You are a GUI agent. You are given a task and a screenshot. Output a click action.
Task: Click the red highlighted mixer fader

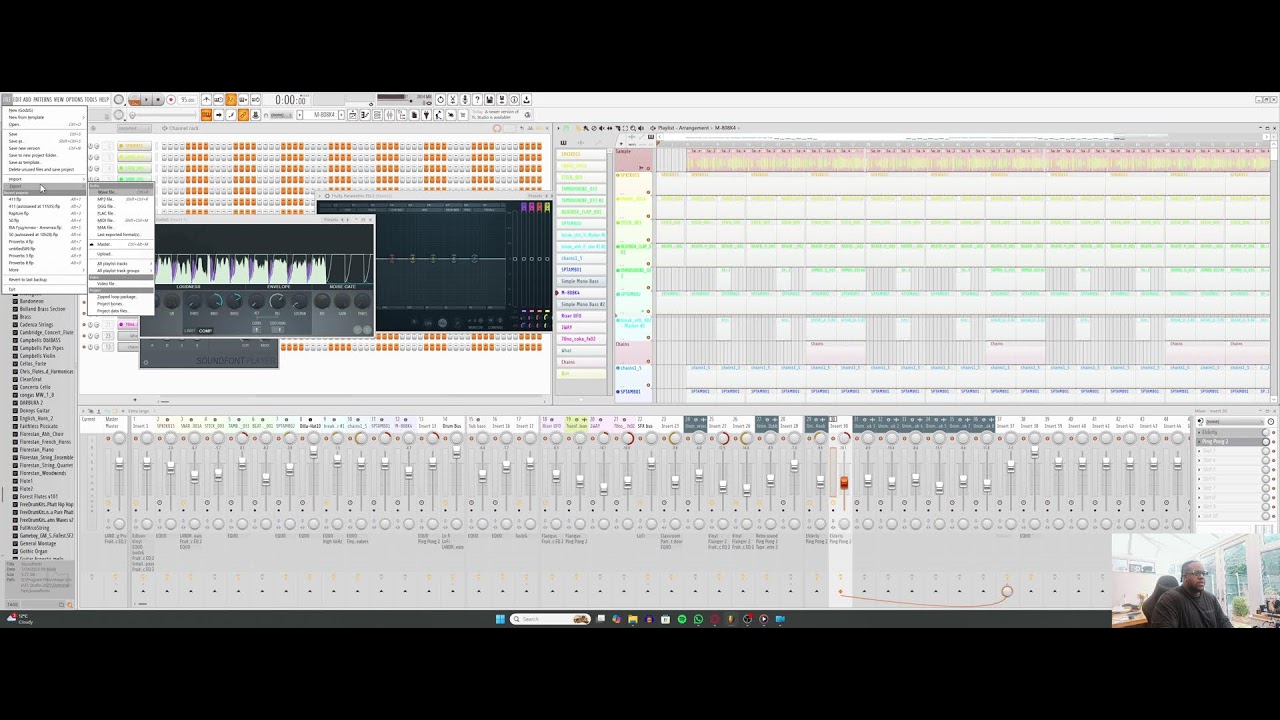pyautogui.click(x=844, y=483)
